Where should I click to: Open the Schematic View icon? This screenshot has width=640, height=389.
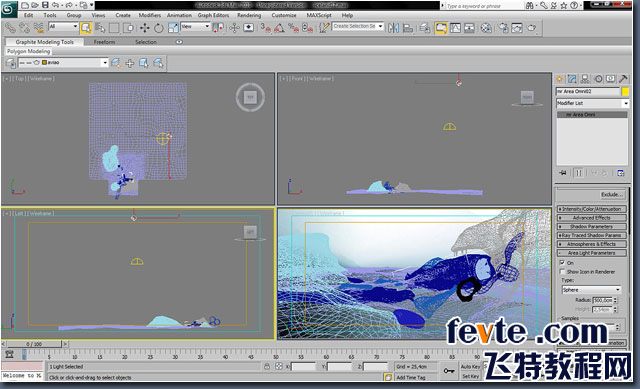(470, 28)
